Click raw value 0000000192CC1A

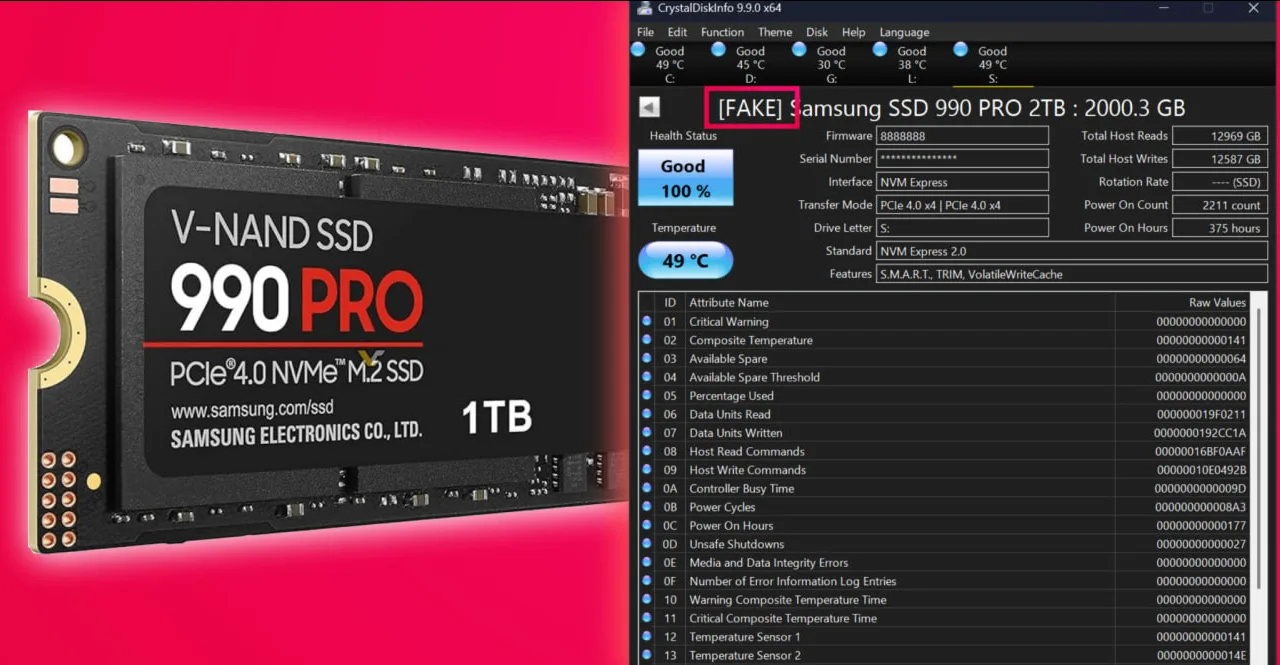click(x=1200, y=433)
